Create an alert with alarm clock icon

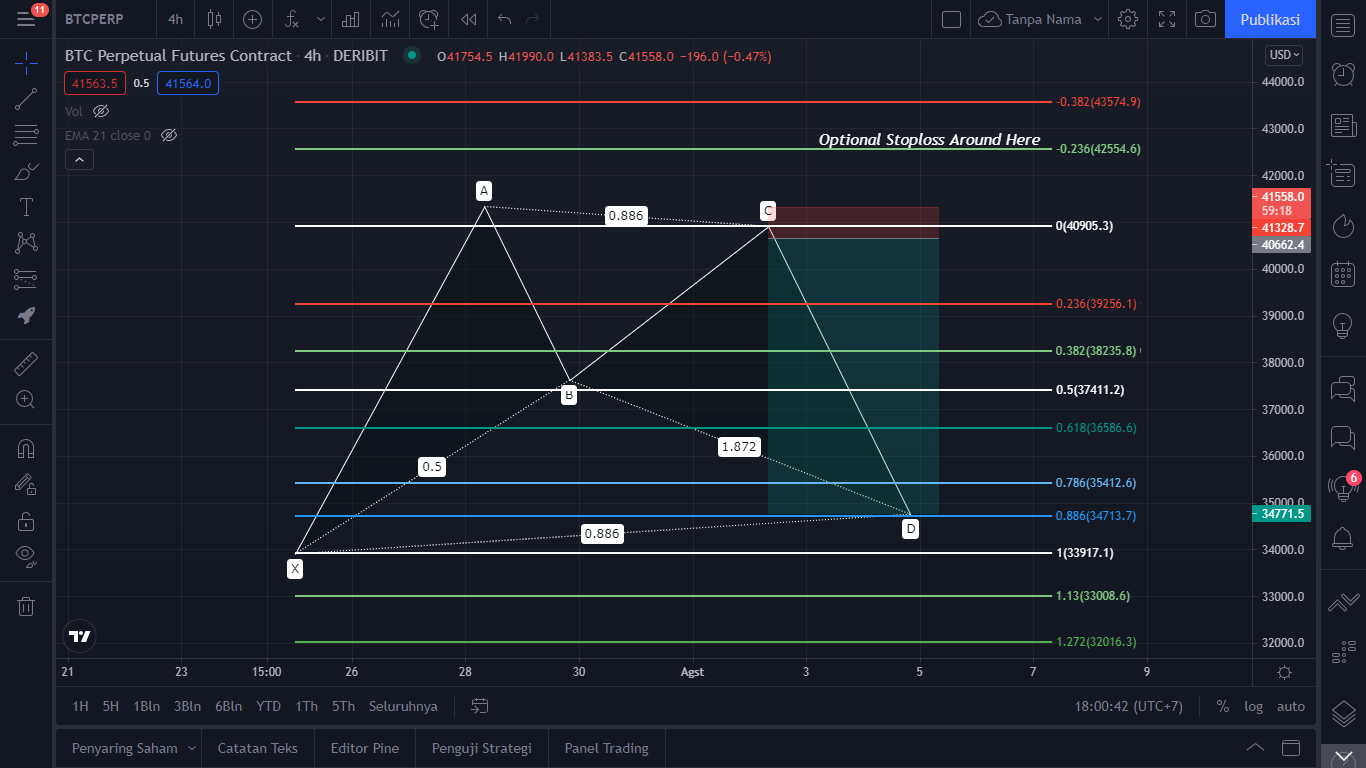click(x=429, y=19)
